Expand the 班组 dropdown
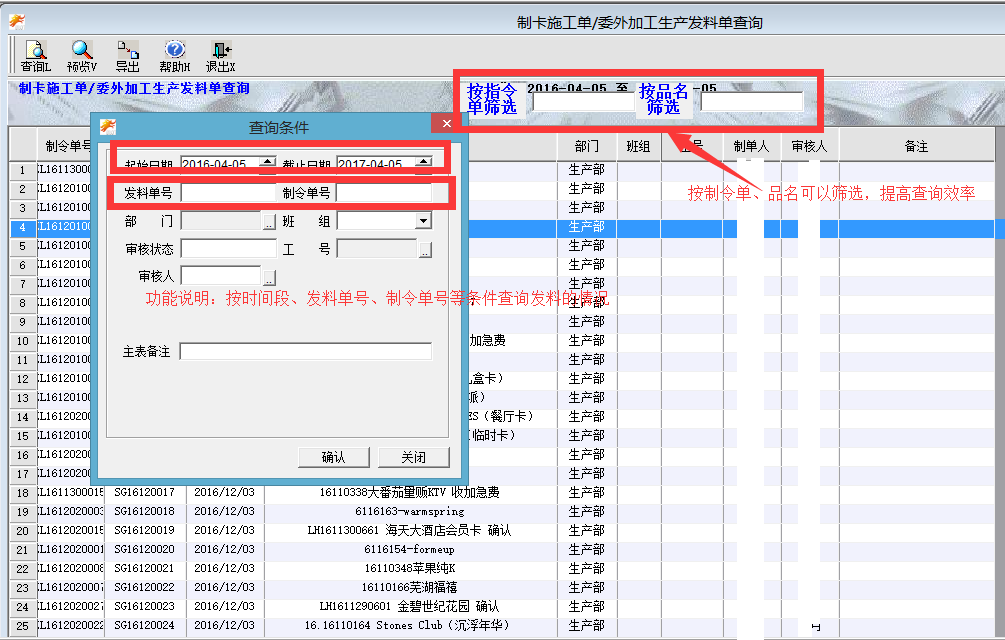The width and height of the screenshot is (1005, 640). [423, 221]
